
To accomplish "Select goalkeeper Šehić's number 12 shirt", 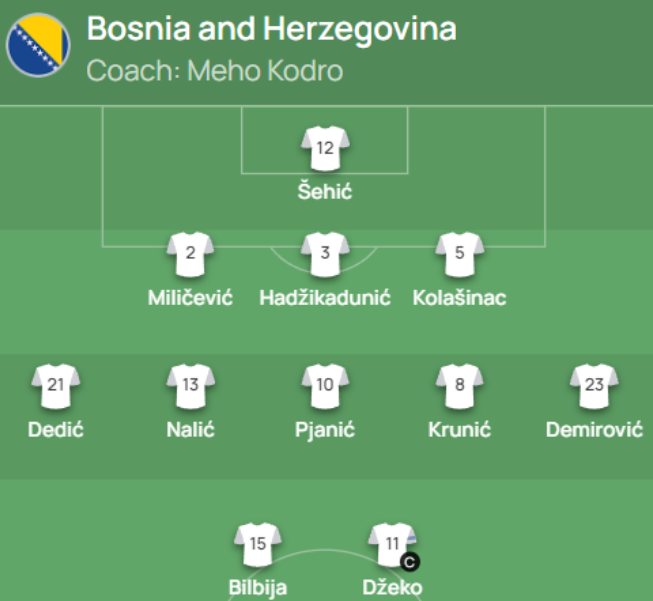I will pyautogui.click(x=325, y=149).
